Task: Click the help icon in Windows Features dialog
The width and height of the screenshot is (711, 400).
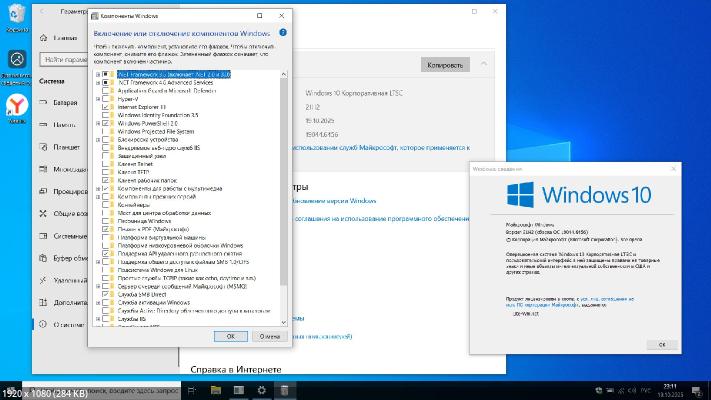Action: point(283,32)
